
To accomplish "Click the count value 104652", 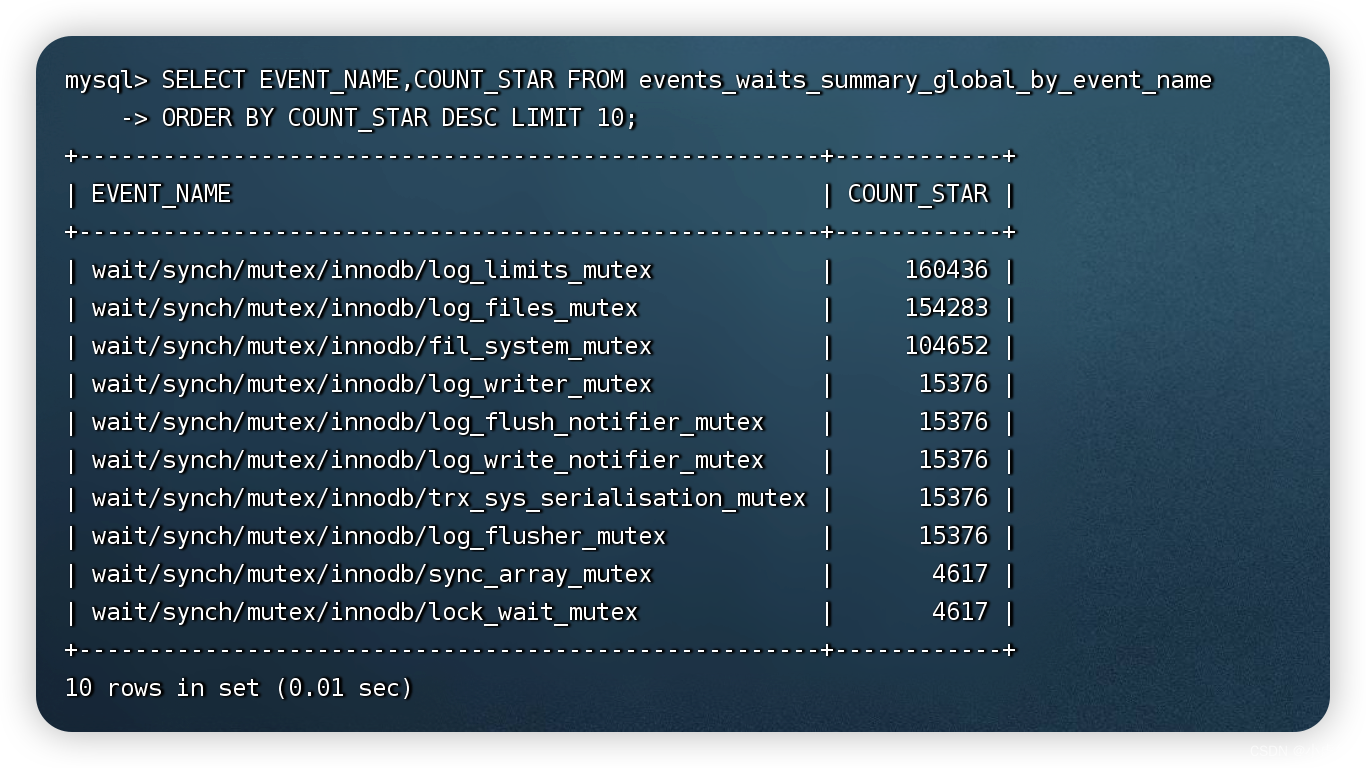I will point(946,346).
